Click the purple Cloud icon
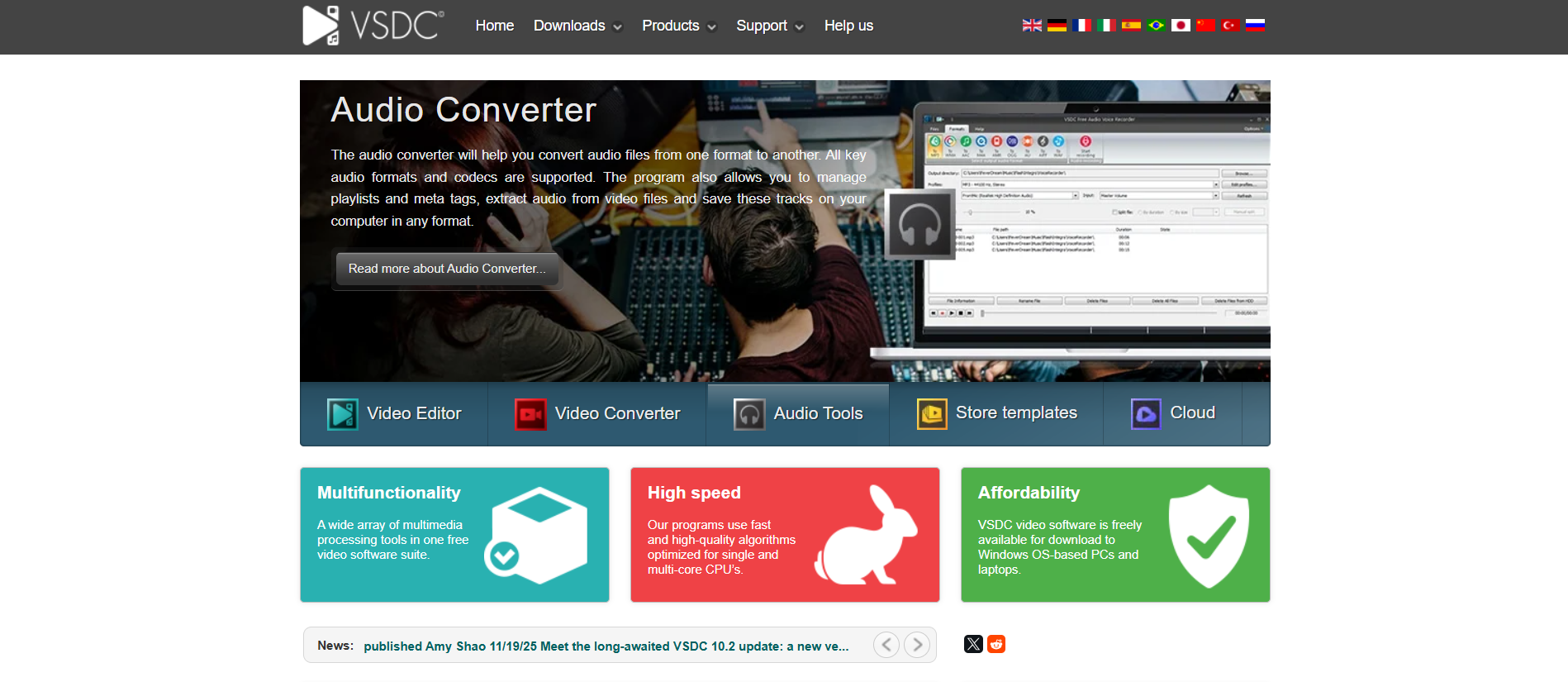The height and width of the screenshot is (682, 1568). pyautogui.click(x=1146, y=414)
